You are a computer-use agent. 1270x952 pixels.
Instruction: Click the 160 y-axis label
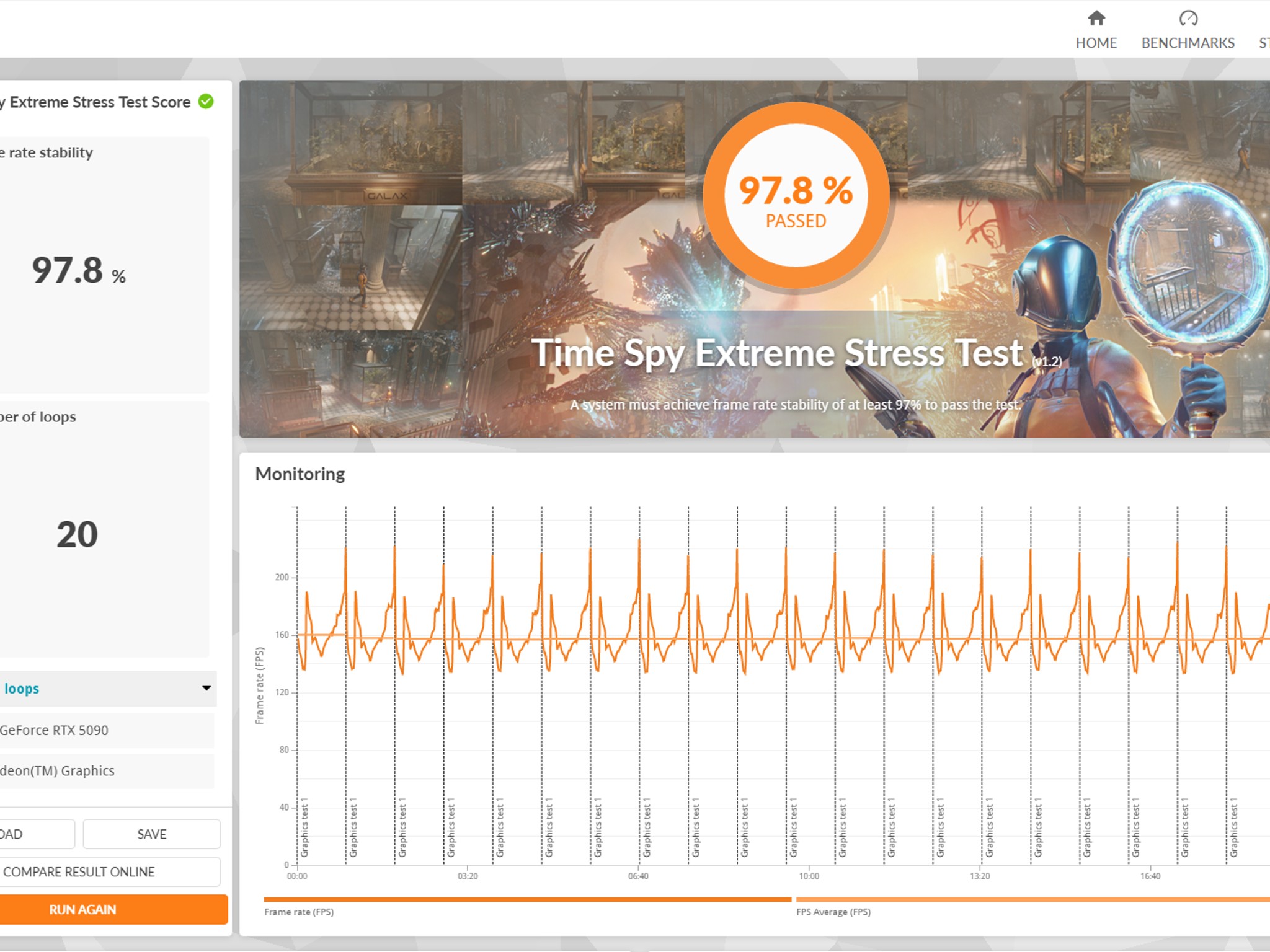click(x=282, y=635)
